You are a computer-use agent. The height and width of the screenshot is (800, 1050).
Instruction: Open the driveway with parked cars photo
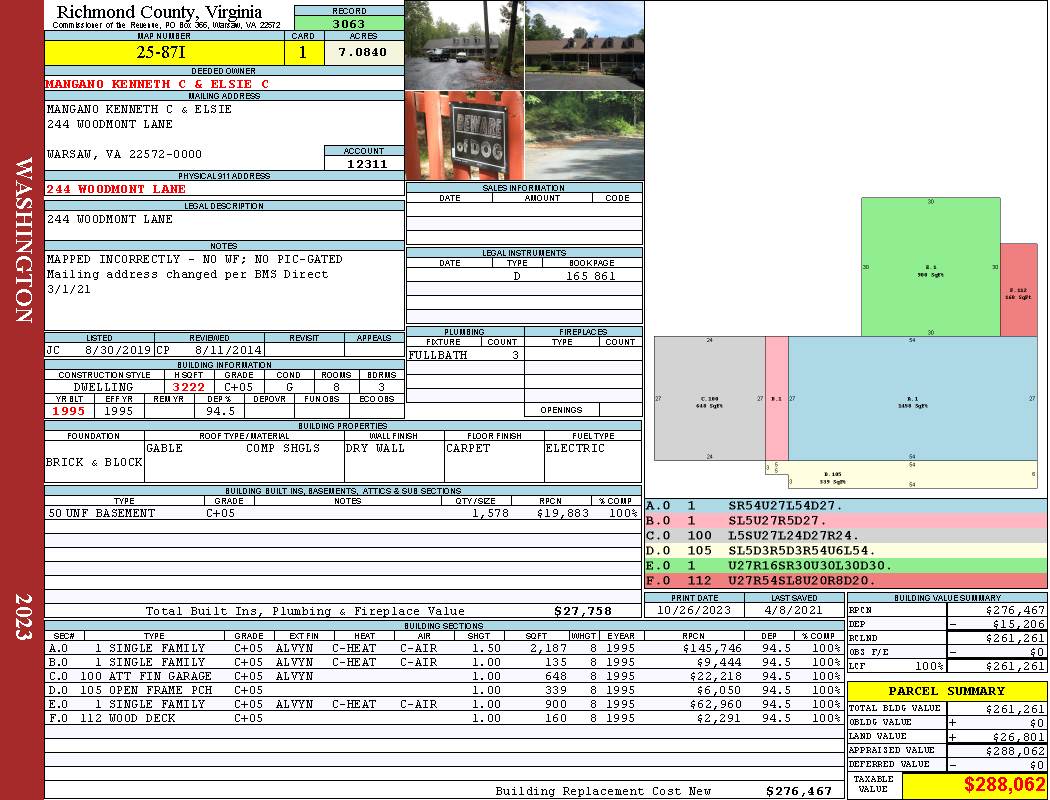pyautogui.click(x=465, y=46)
